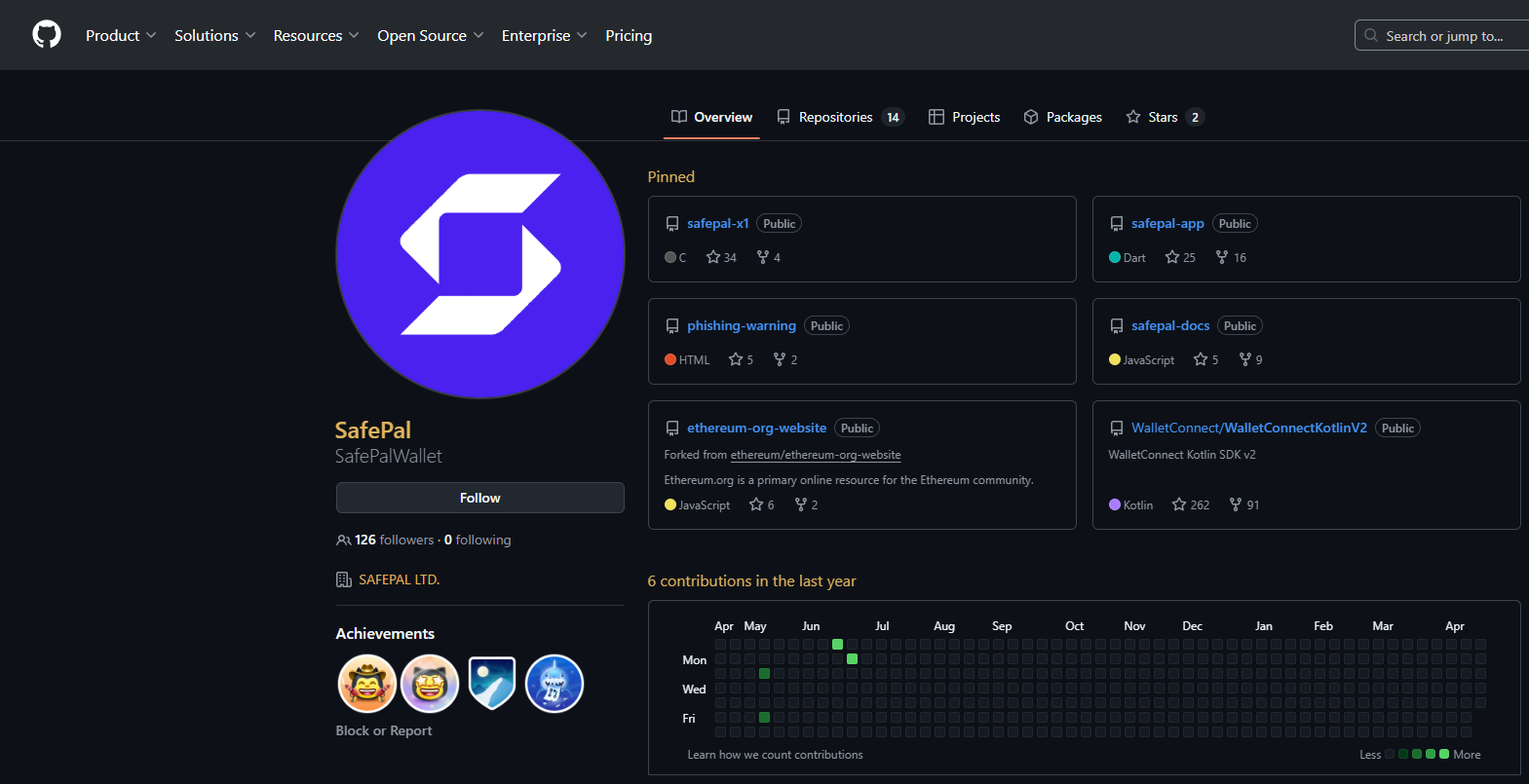Expand the Open Source menu

431,35
